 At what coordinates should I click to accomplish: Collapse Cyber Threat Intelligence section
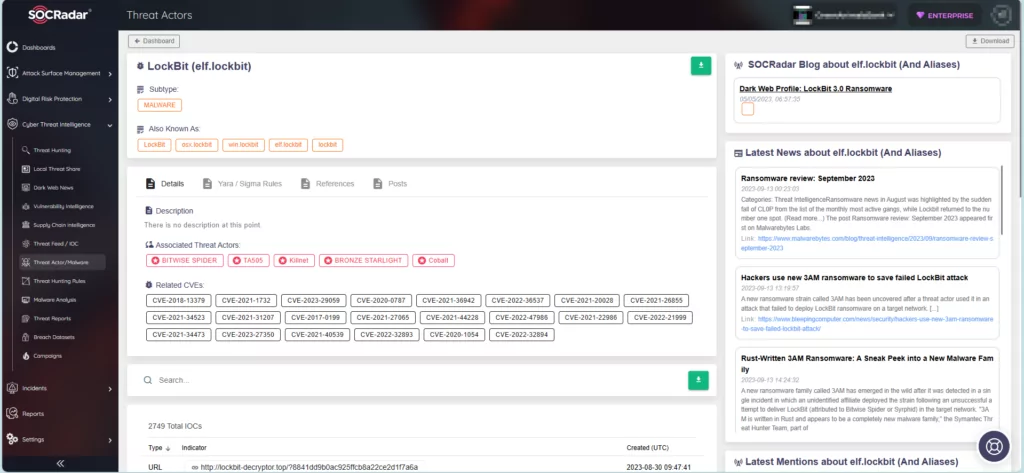click(110, 125)
